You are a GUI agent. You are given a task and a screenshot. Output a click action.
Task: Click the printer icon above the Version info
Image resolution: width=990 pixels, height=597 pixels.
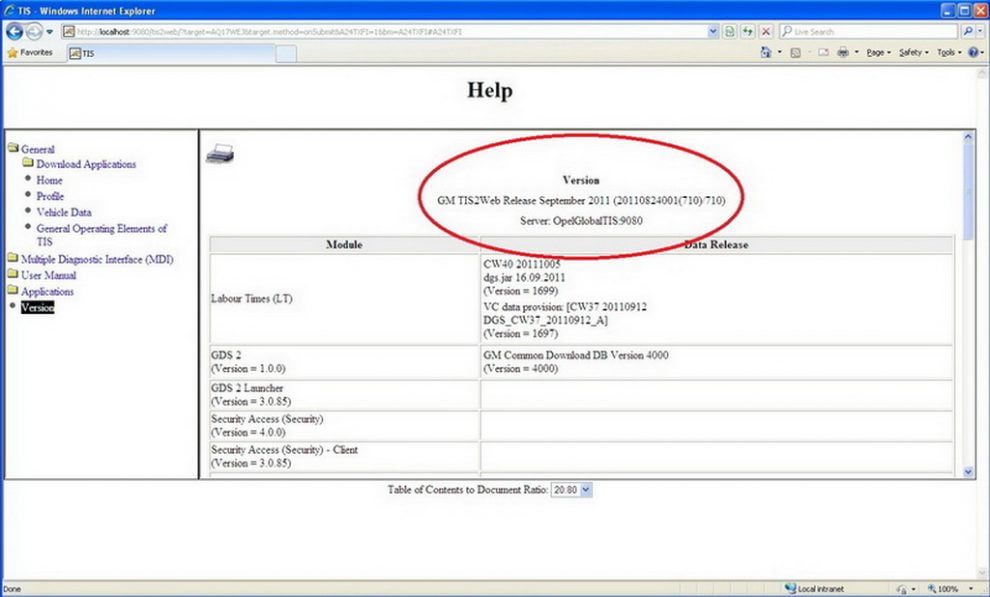pos(220,153)
